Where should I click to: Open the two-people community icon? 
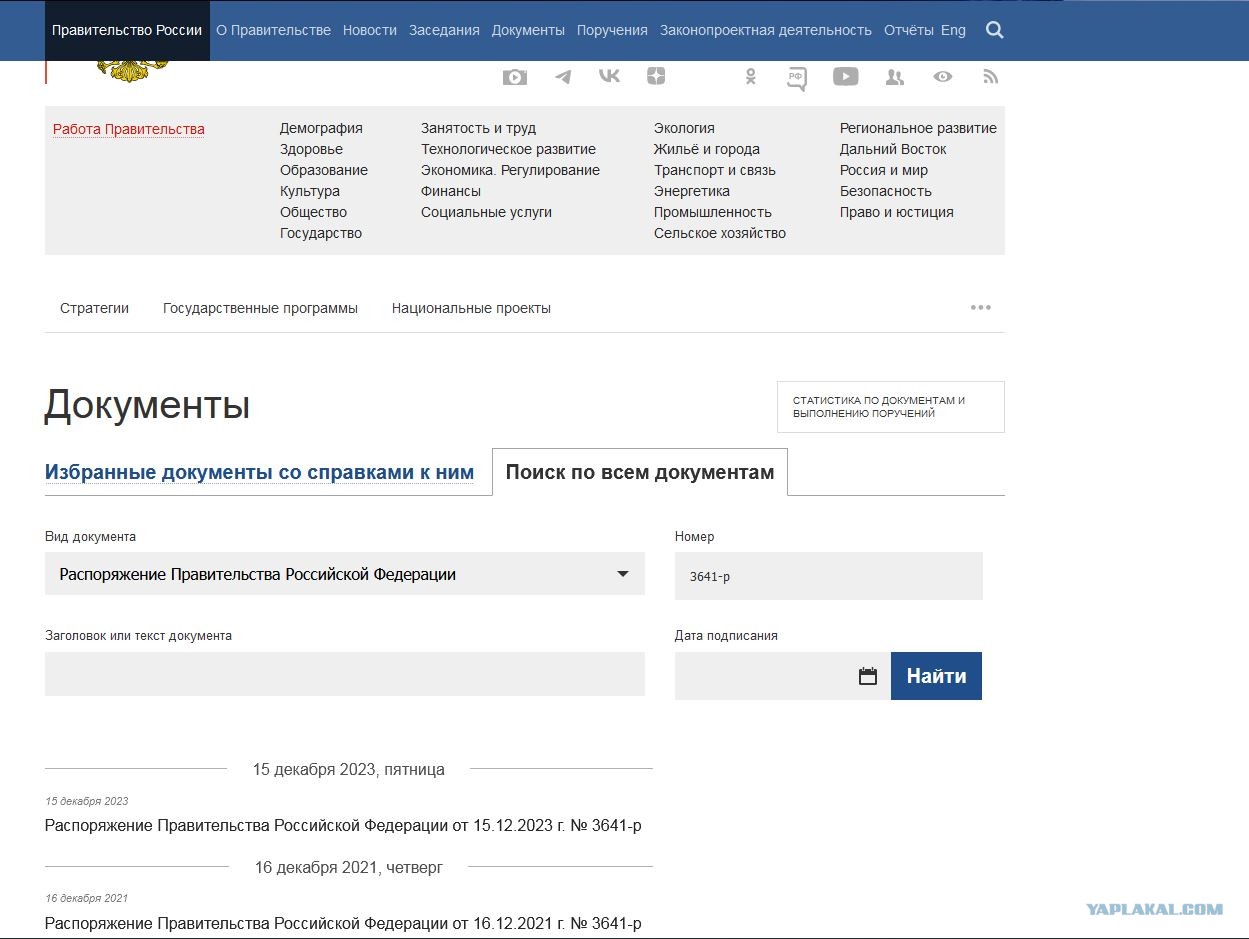pos(895,77)
